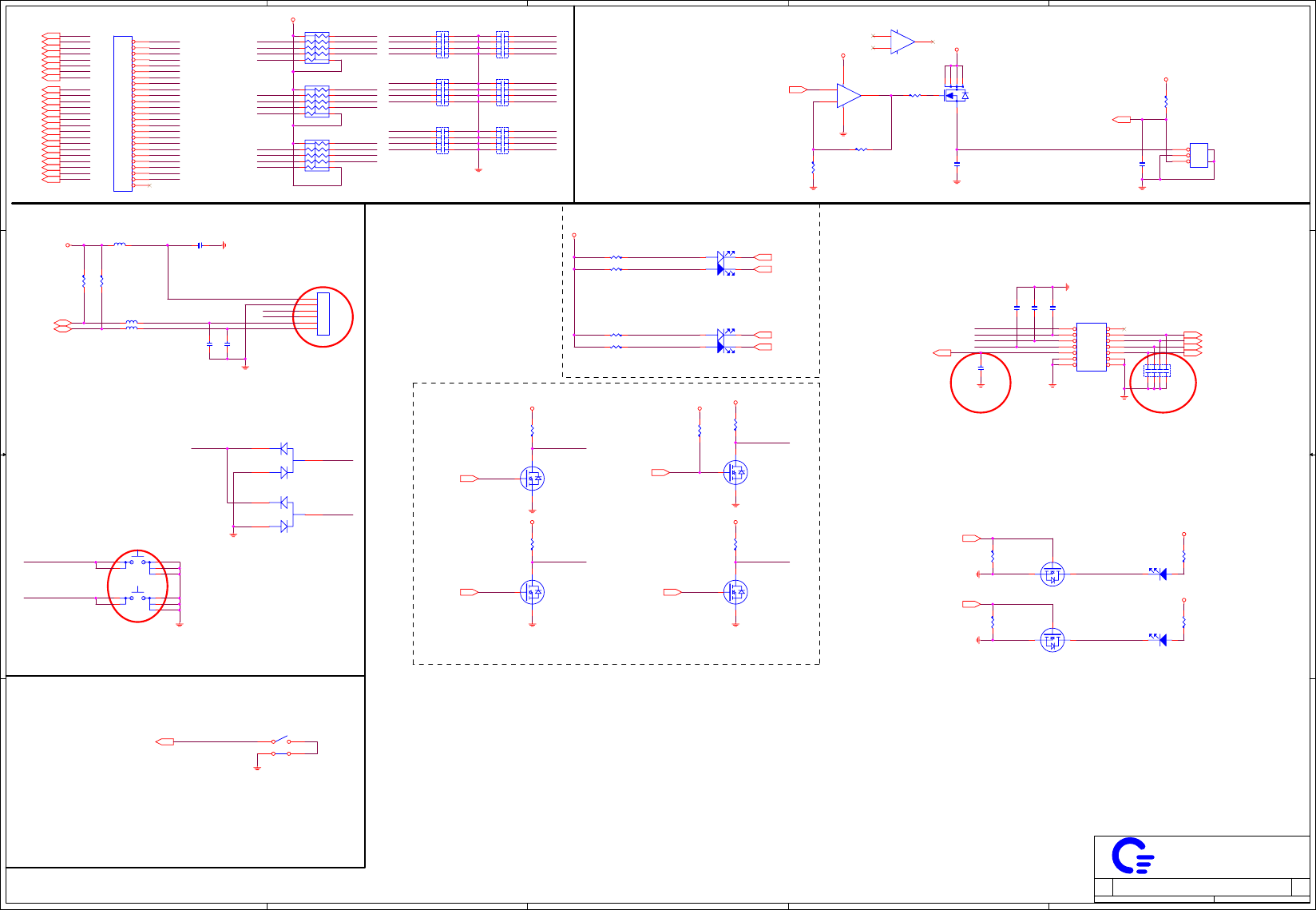Select the bottom filter array block
The height and width of the screenshot is (910, 1316).
click(317, 155)
